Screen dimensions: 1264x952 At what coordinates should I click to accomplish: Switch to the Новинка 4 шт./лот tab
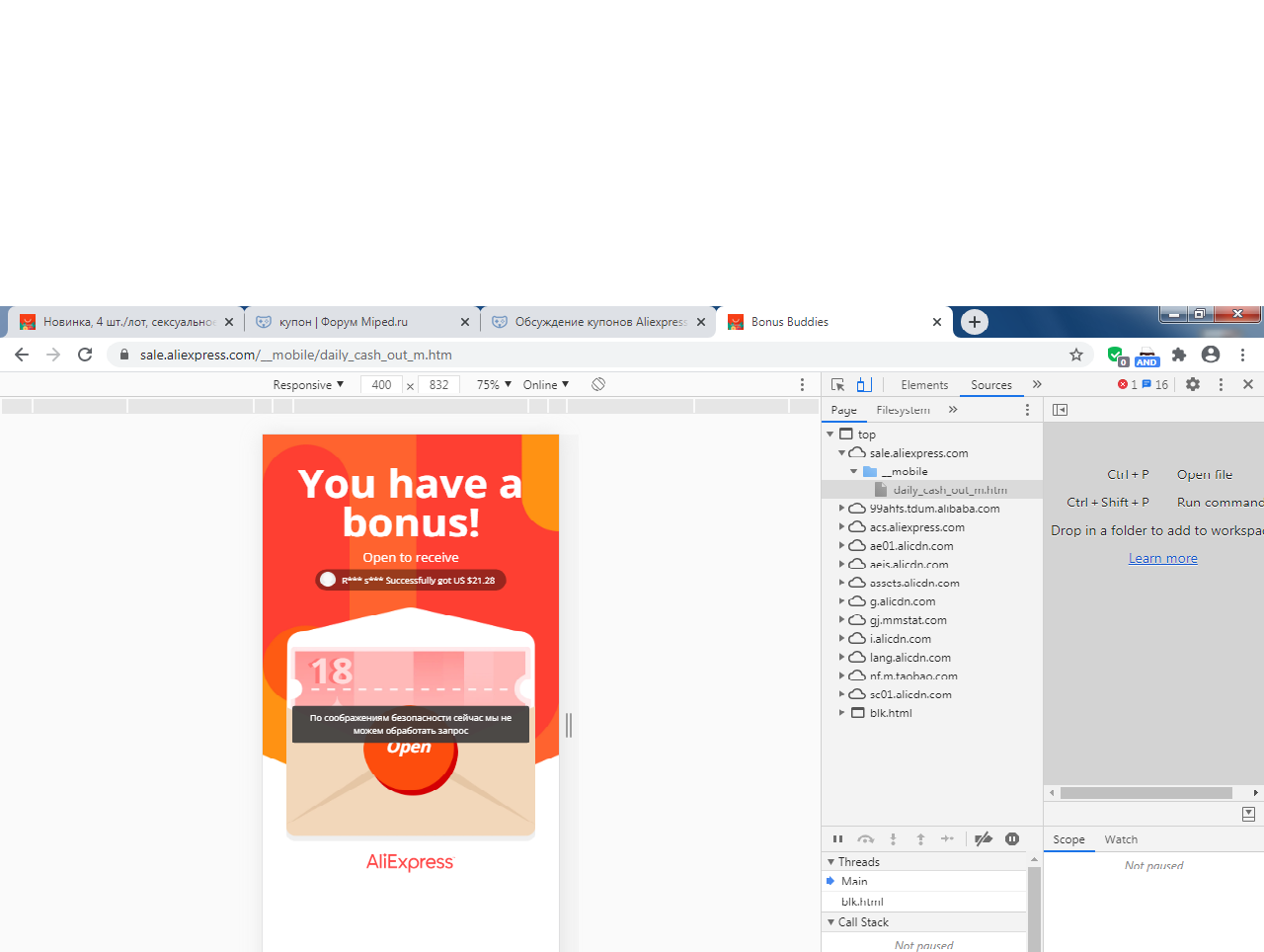pyautogui.click(x=128, y=322)
